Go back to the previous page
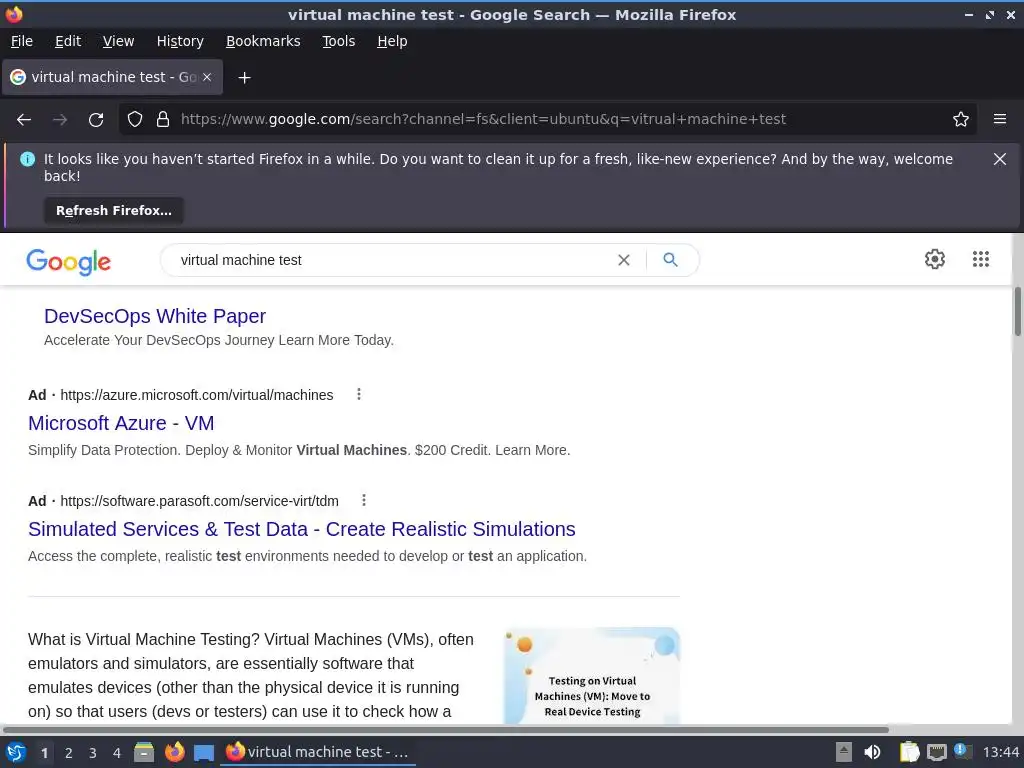 click(x=24, y=120)
